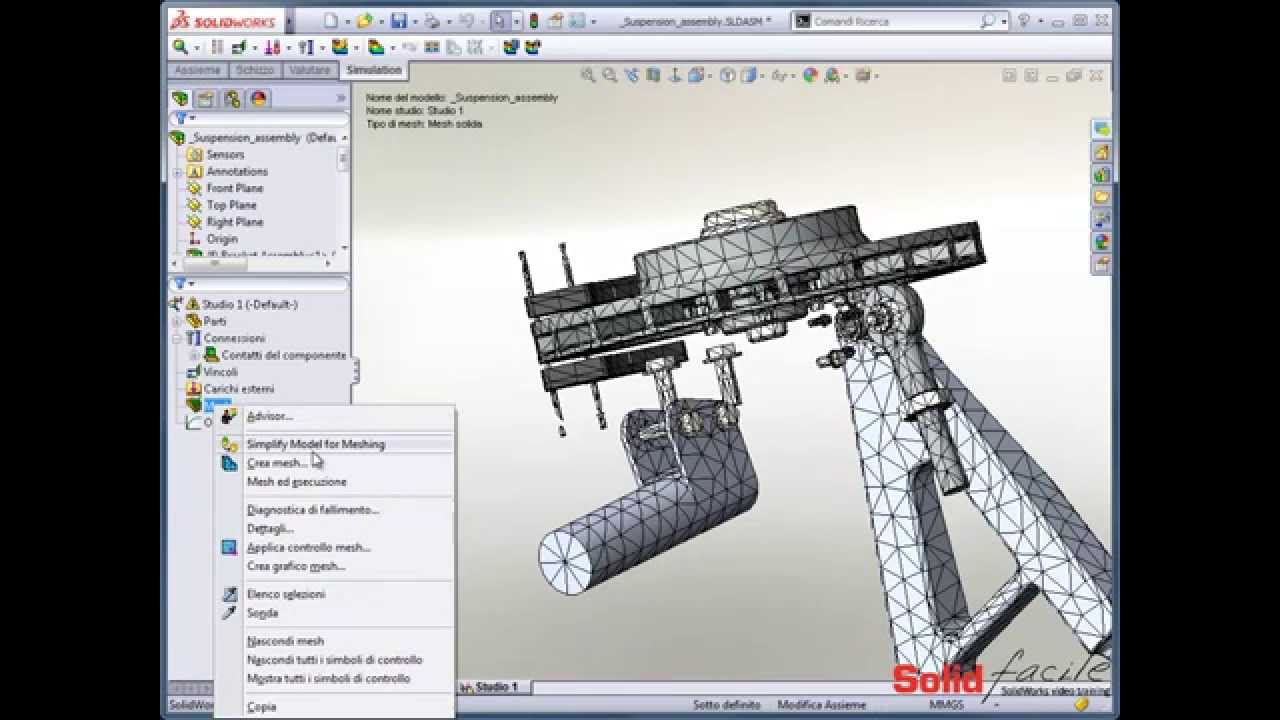Open Appearances tab in the task pane
Image resolution: width=1280 pixels, height=720 pixels.
1102,241
